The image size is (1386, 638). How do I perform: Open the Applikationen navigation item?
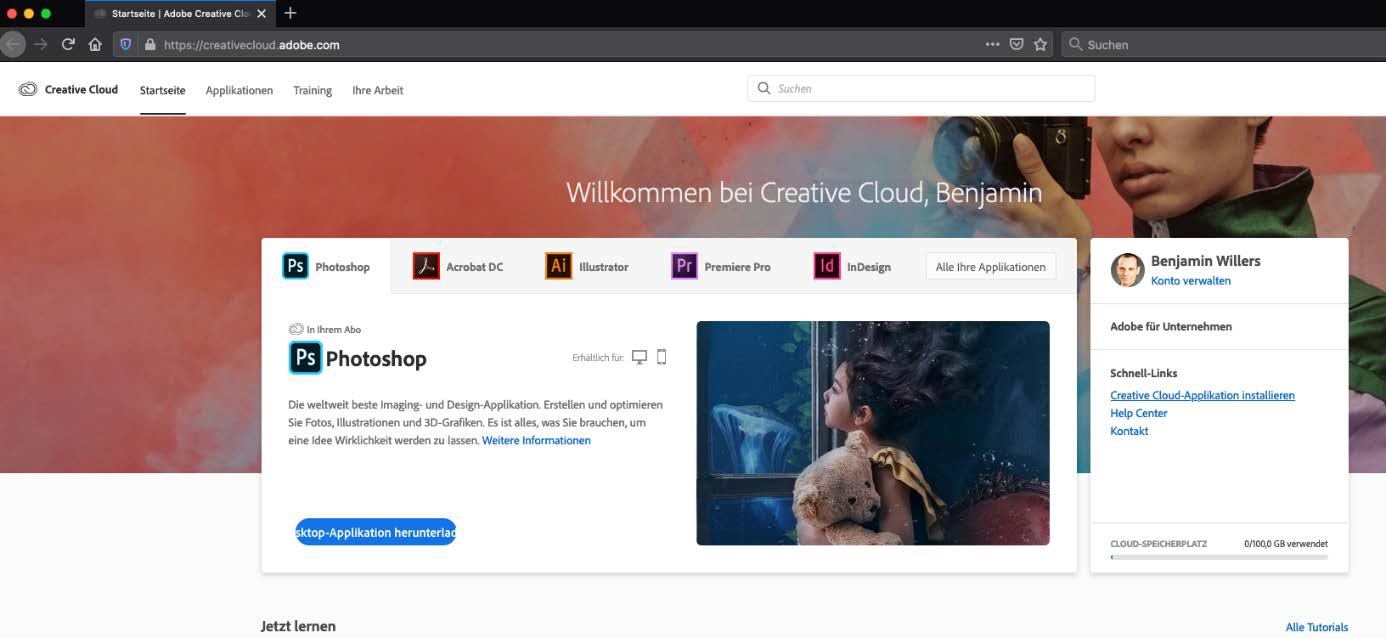[x=239, y=90]
